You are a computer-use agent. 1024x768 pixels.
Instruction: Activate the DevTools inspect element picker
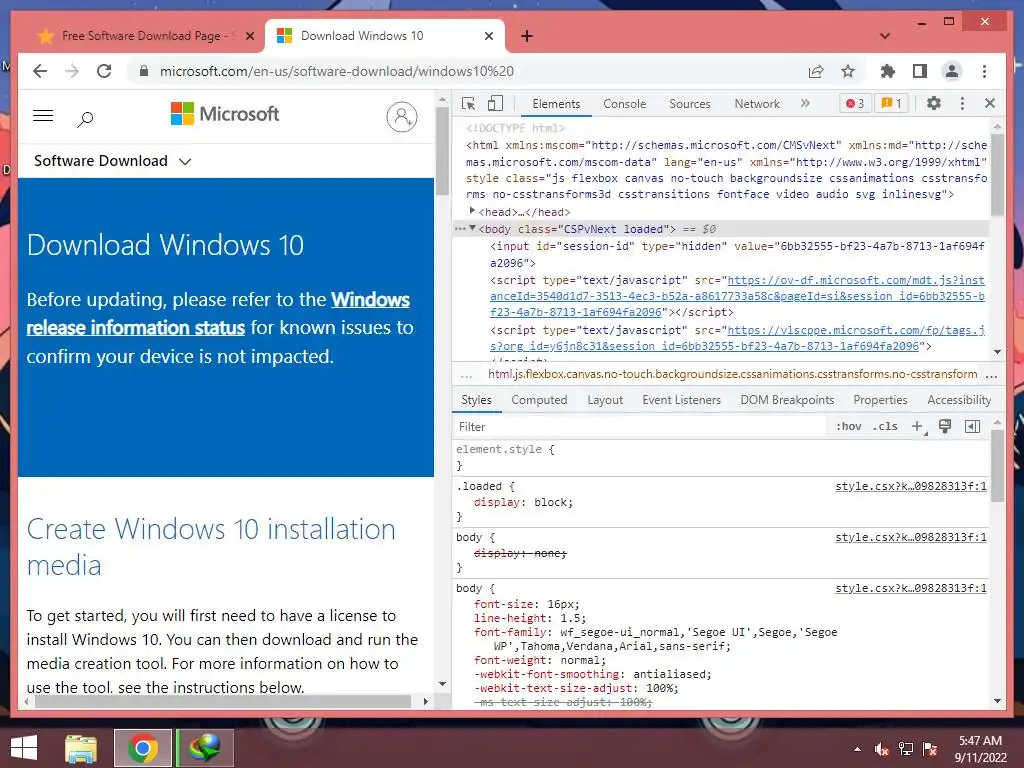click(x=468, y=103)
